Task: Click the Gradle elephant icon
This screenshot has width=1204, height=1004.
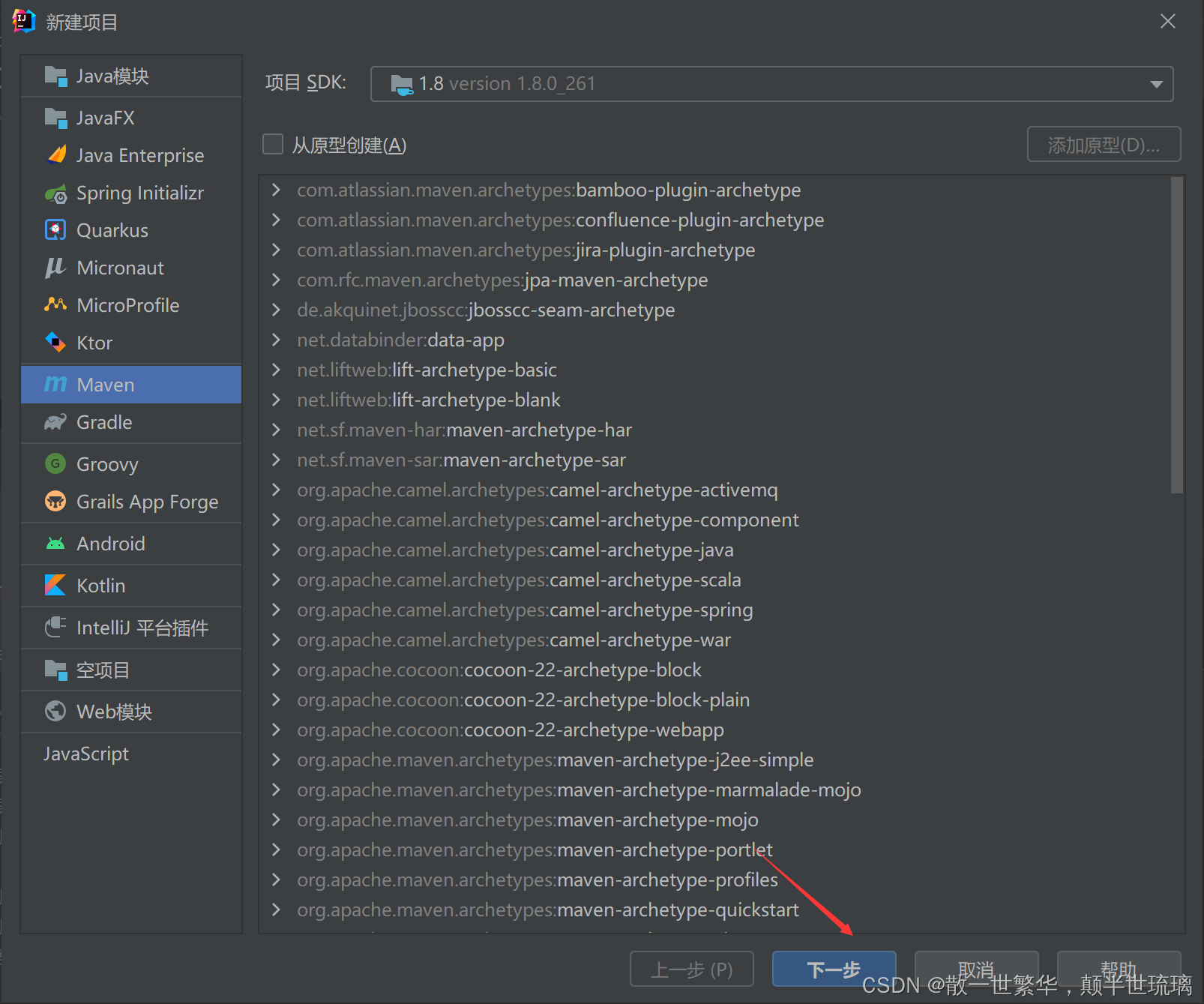Action: coord(55,422)
